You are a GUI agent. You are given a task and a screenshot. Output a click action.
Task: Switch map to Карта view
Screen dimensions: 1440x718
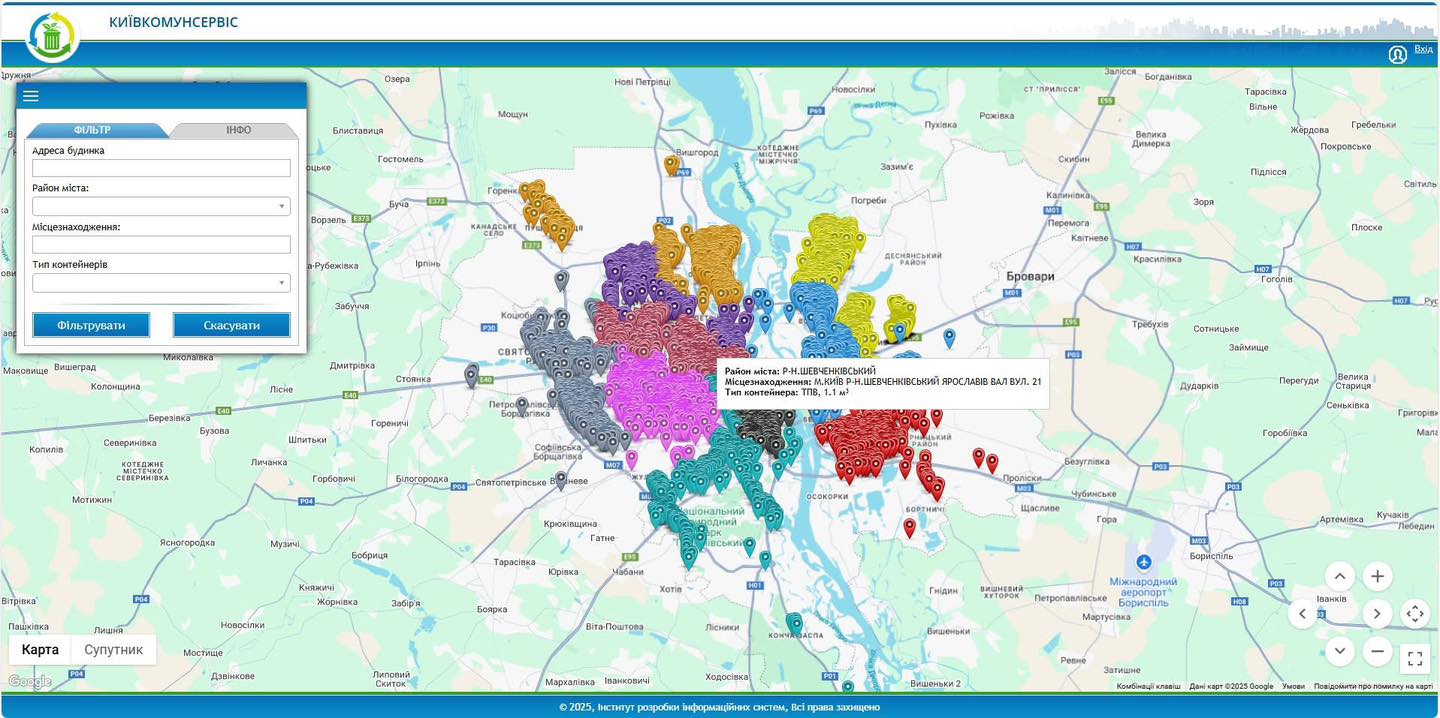(40, 650)
